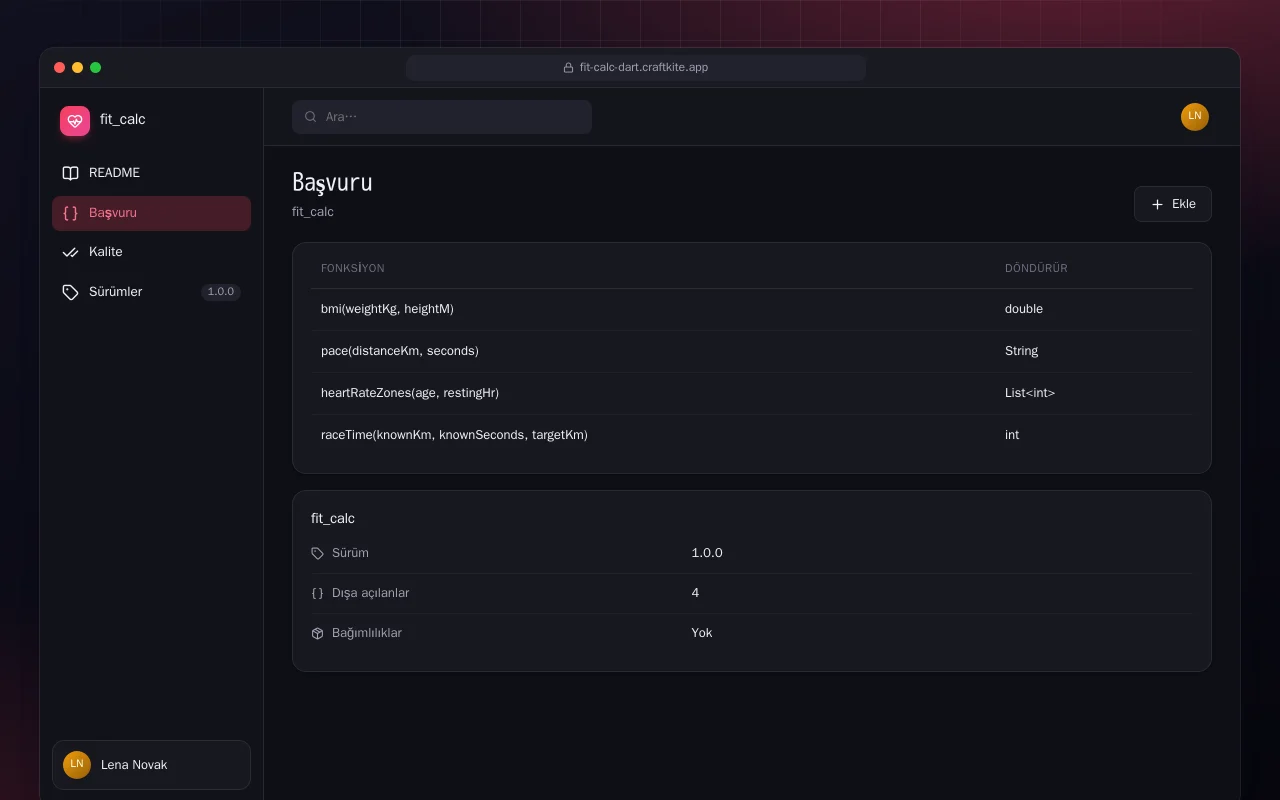Click the List<int> return type

pyautogui.click(x=1030, y=393)
